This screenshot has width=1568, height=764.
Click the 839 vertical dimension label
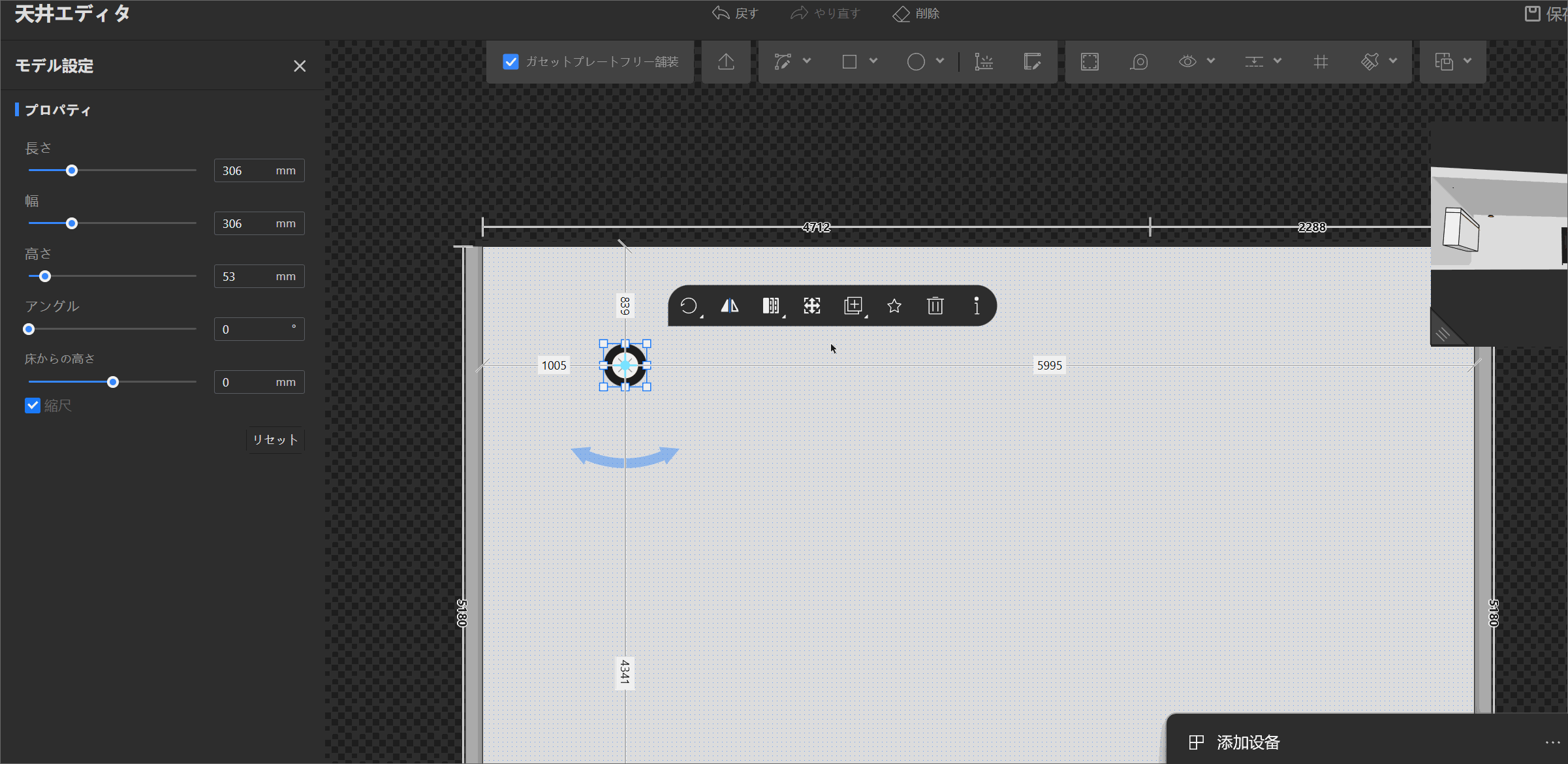625,306
